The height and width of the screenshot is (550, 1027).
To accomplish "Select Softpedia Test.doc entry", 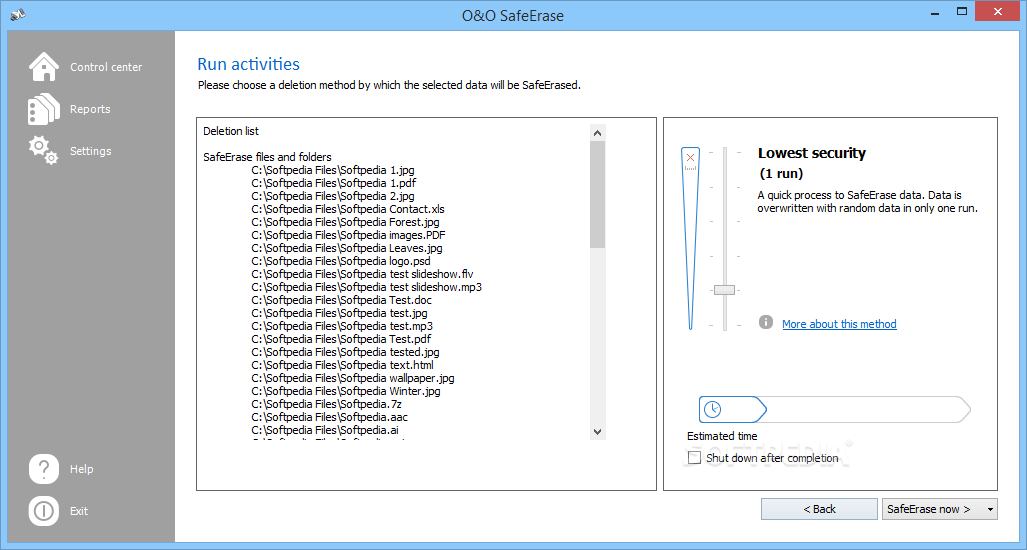I will click(x=341, y=300).
